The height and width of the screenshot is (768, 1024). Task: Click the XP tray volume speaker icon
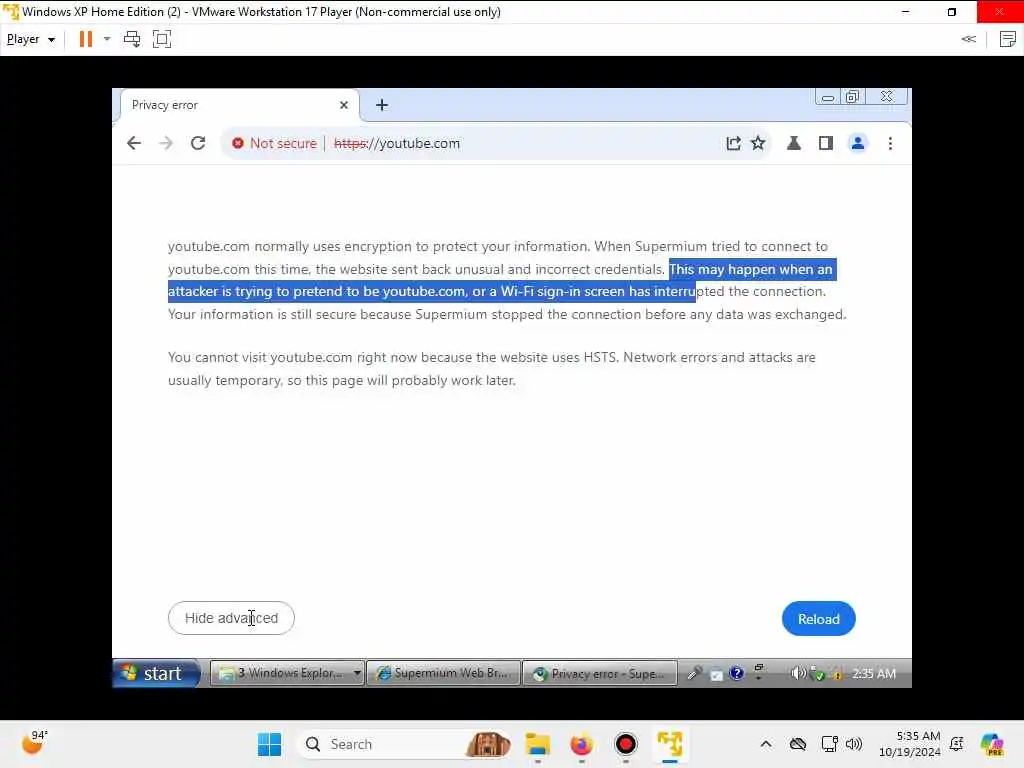coord(797,673)
